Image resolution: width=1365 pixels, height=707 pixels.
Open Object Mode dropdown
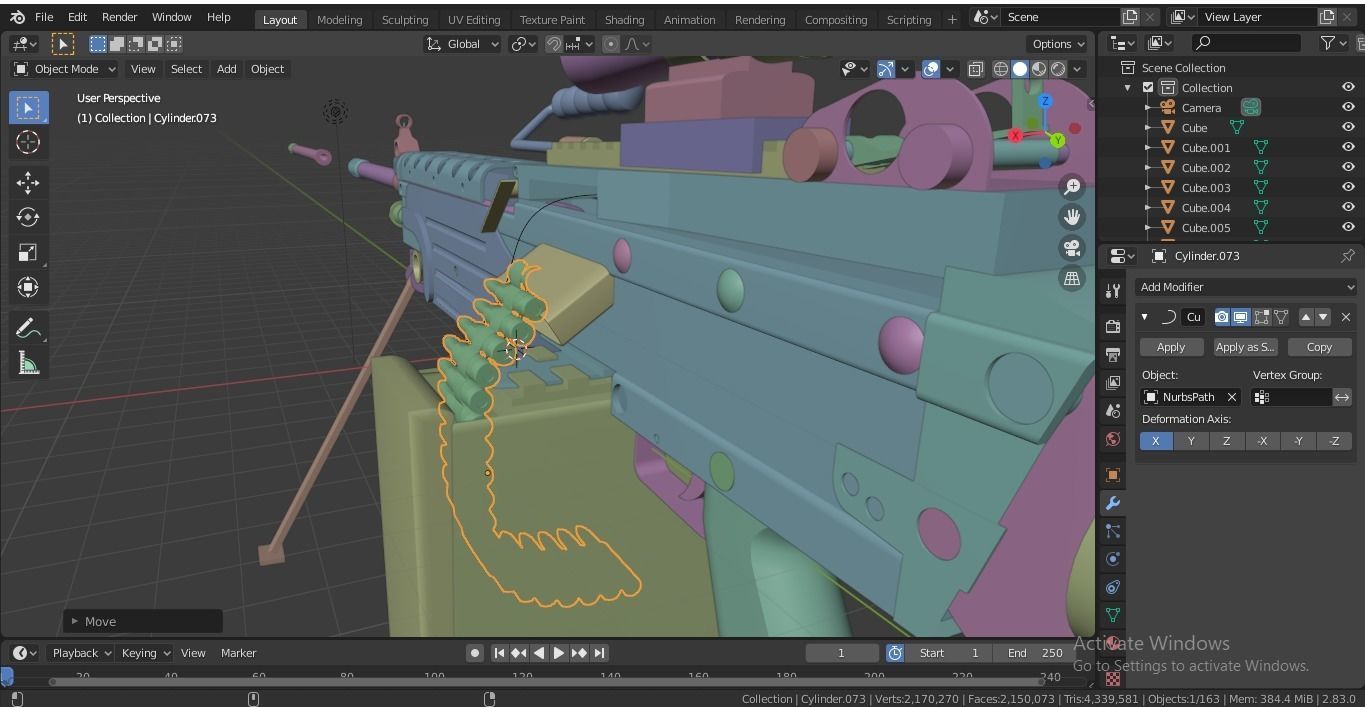(x=65, y=69)
